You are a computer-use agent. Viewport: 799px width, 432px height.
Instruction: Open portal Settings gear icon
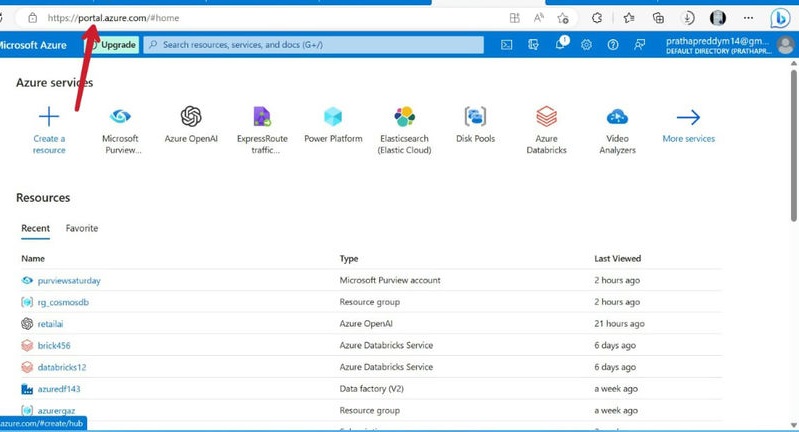point(587,45)
